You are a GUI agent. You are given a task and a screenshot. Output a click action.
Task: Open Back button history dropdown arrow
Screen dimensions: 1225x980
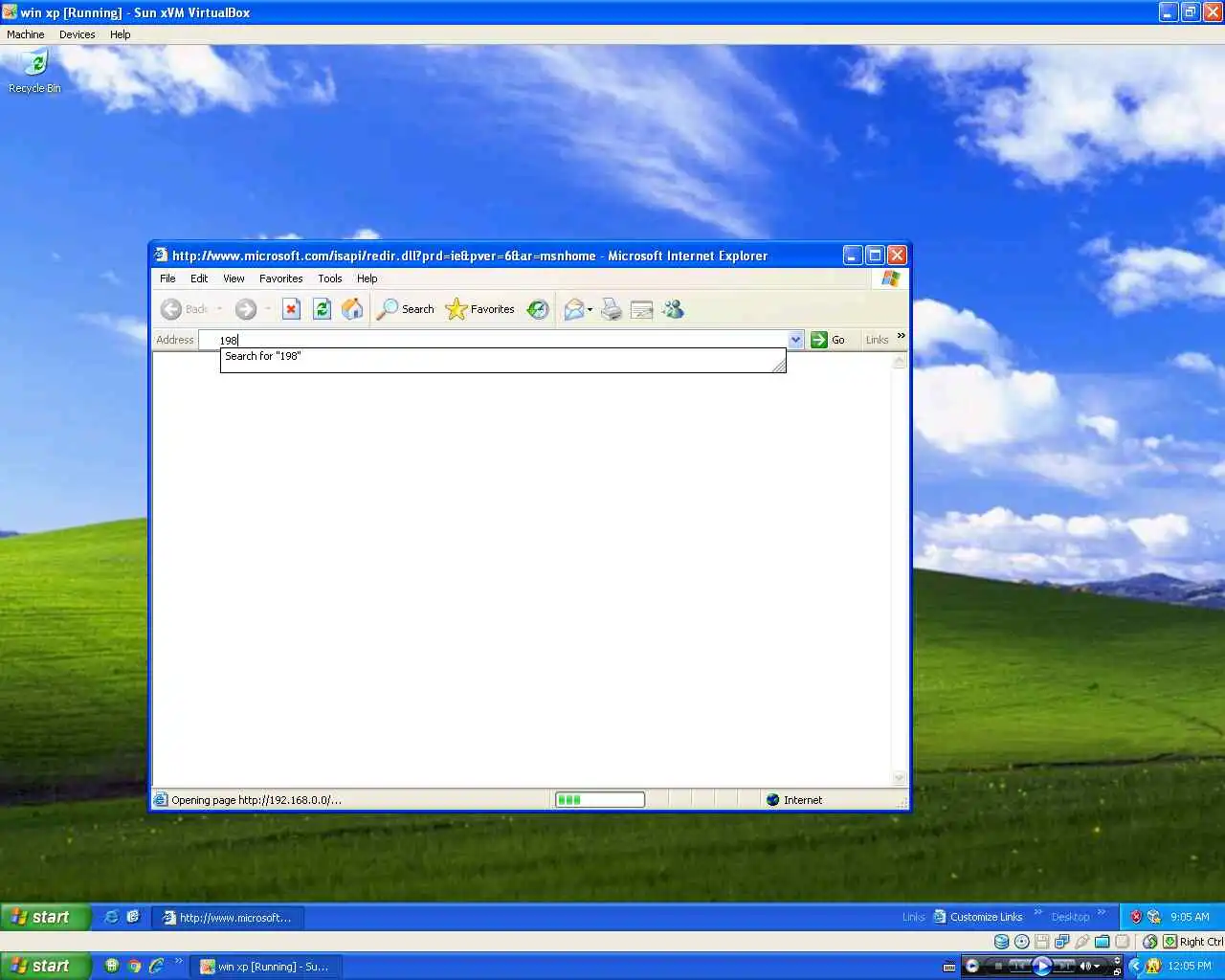pos(220,309)
